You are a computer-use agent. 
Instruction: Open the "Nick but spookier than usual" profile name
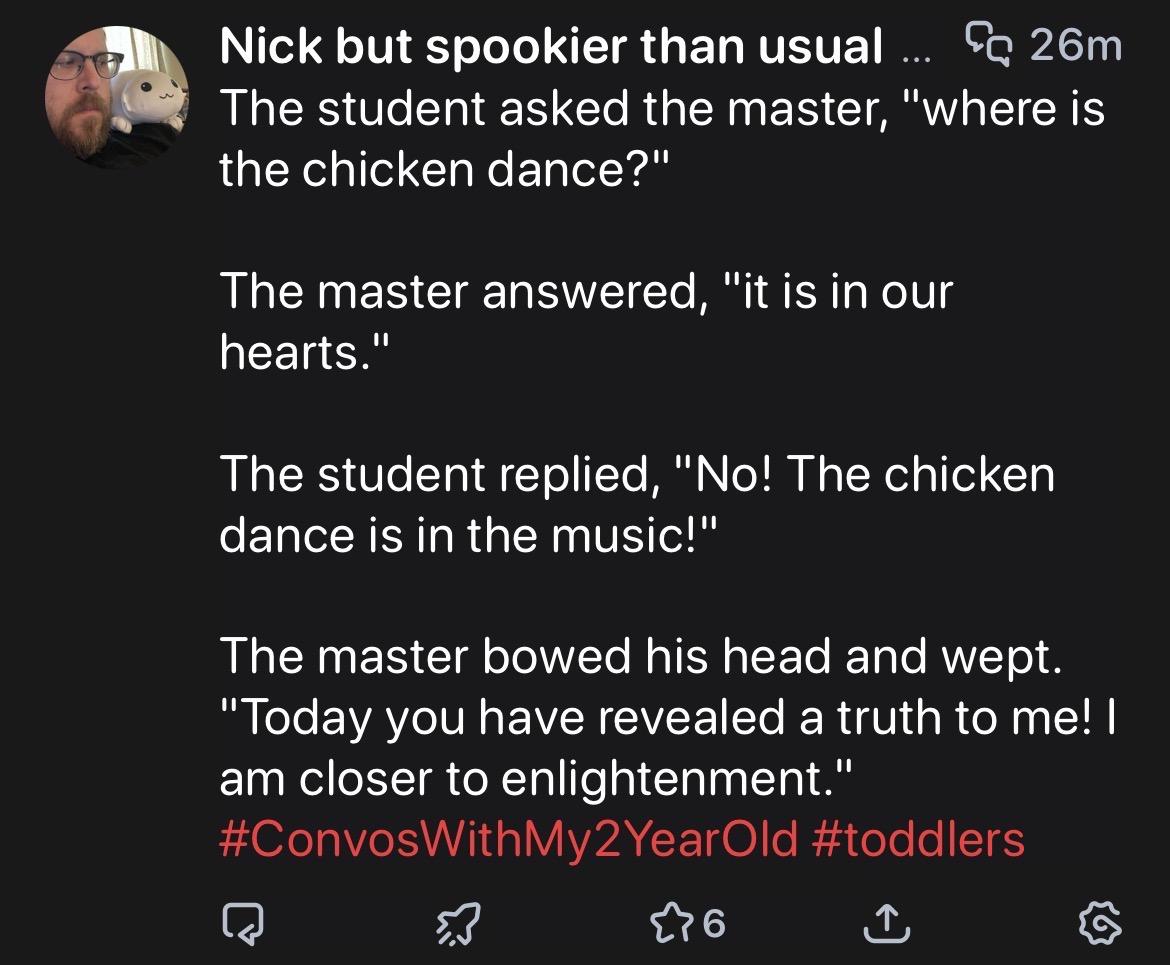coord(551,46)
